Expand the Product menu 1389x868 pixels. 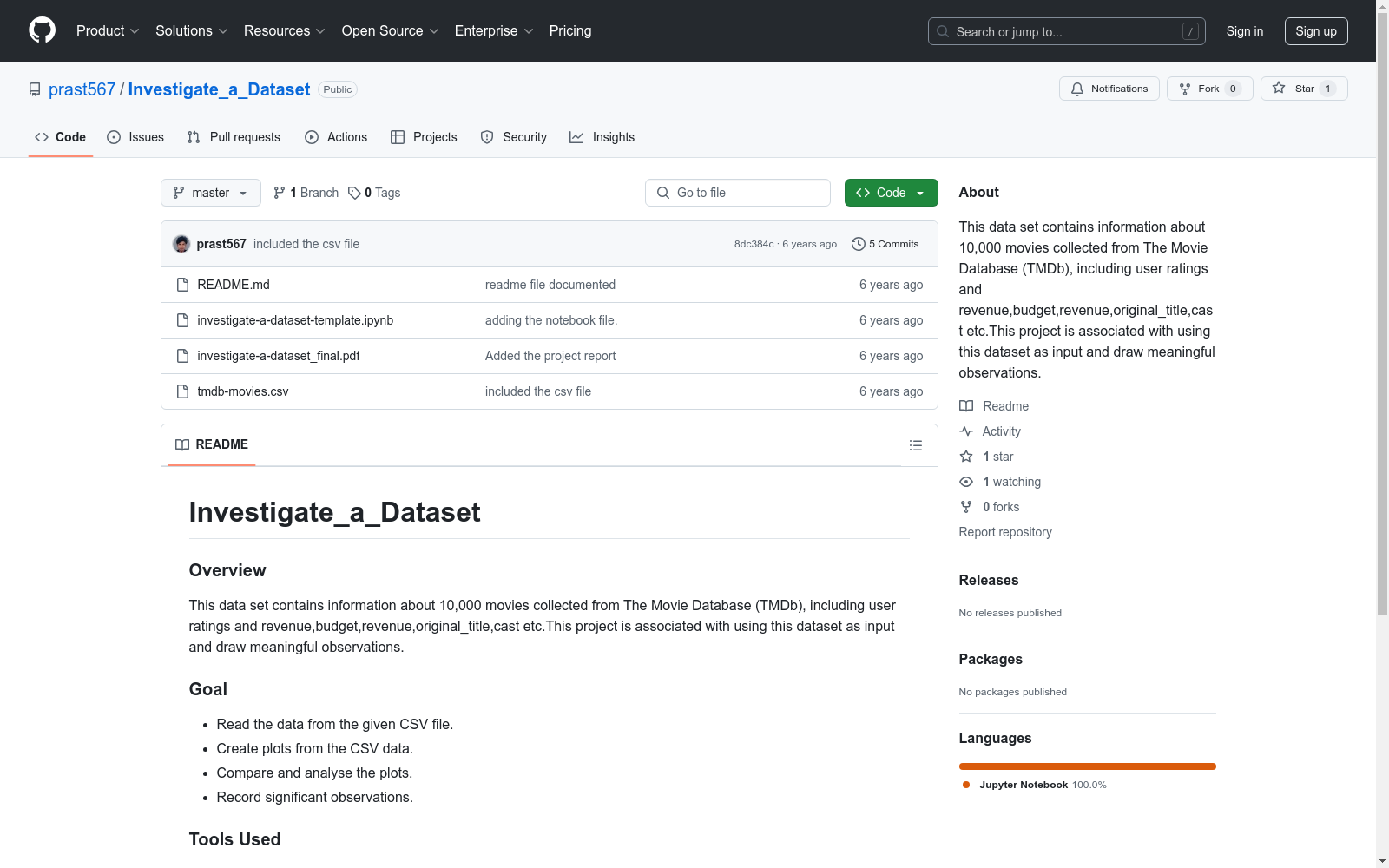point(108,31)
